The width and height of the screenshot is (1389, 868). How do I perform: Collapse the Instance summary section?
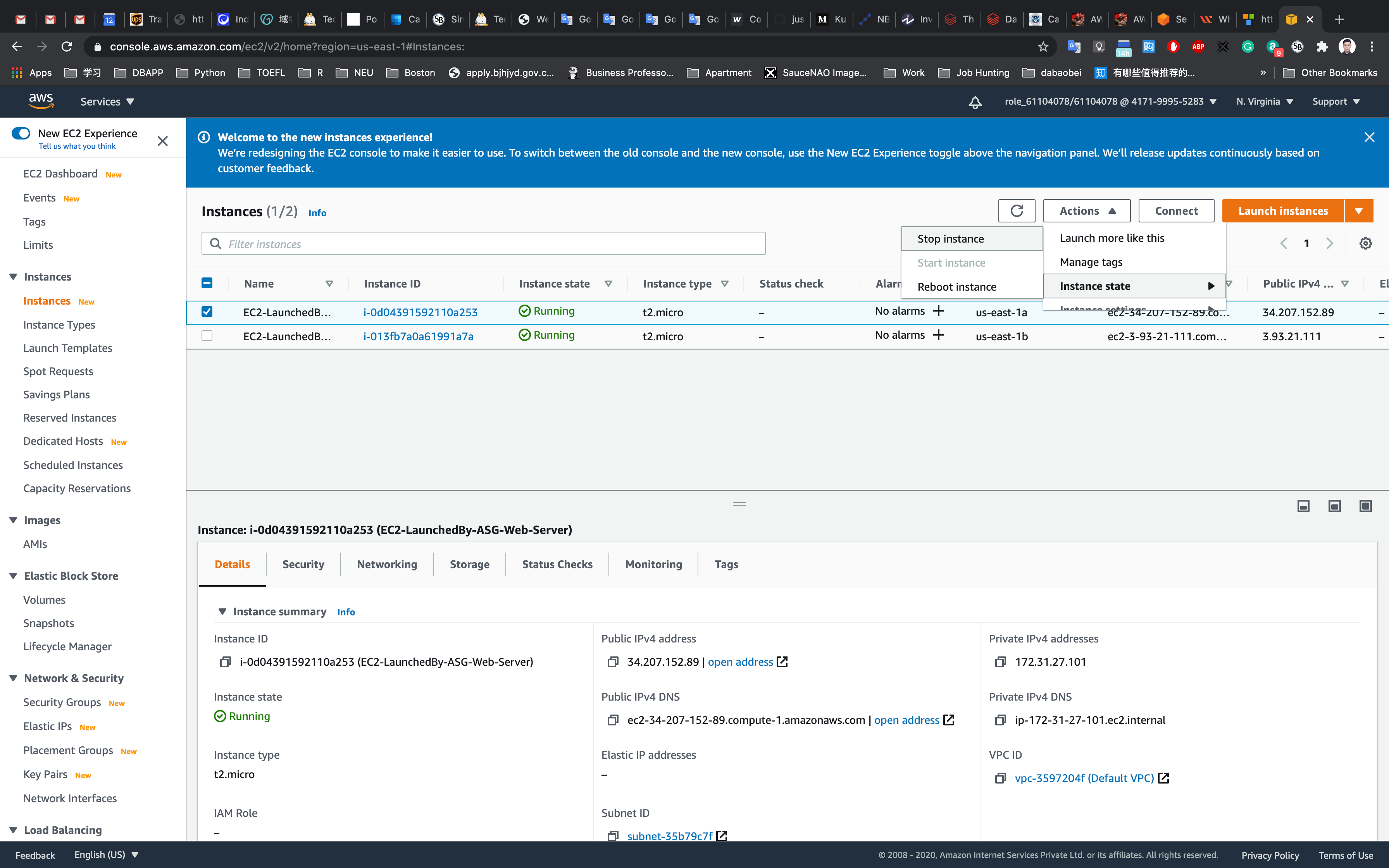(x=222, y=611)
